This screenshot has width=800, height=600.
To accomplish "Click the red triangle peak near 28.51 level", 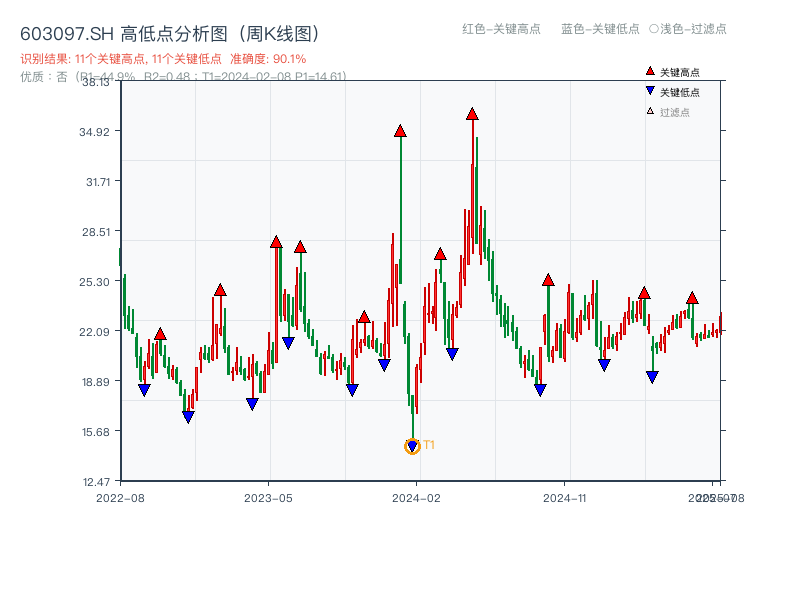I will pyautogui.click(x=275, y=242).
